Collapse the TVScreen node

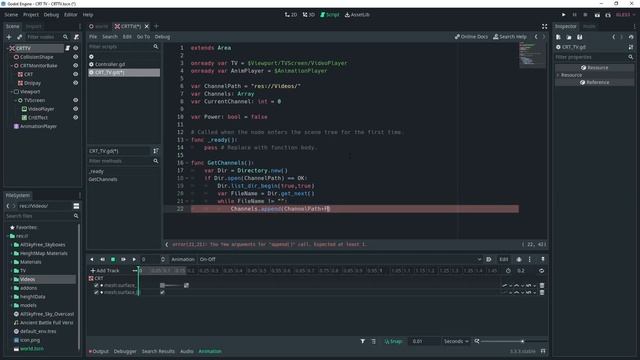tap(16, 100)
